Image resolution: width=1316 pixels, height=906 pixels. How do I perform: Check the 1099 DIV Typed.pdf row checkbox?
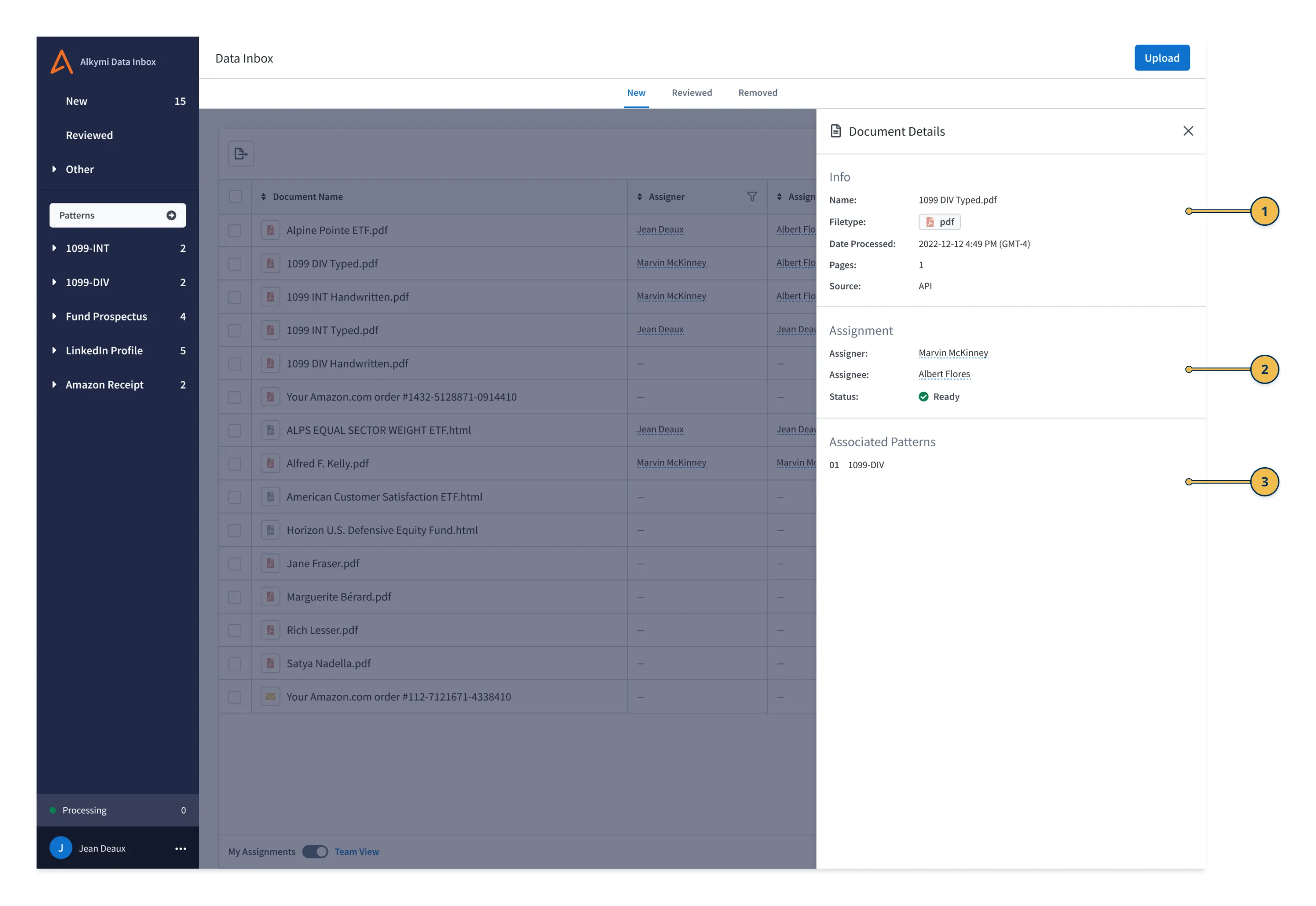point(234,264)
